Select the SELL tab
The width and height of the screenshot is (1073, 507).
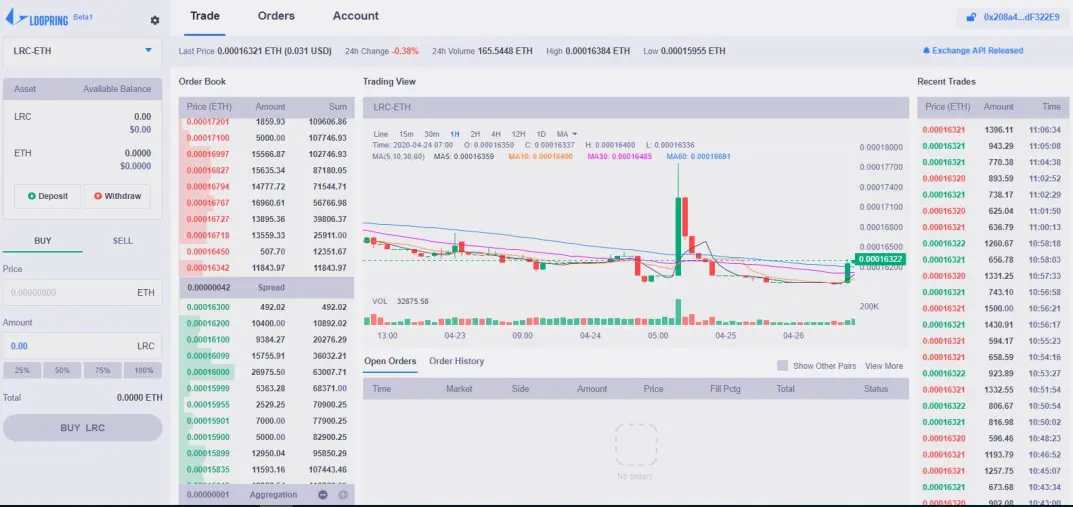click(122, 241)
